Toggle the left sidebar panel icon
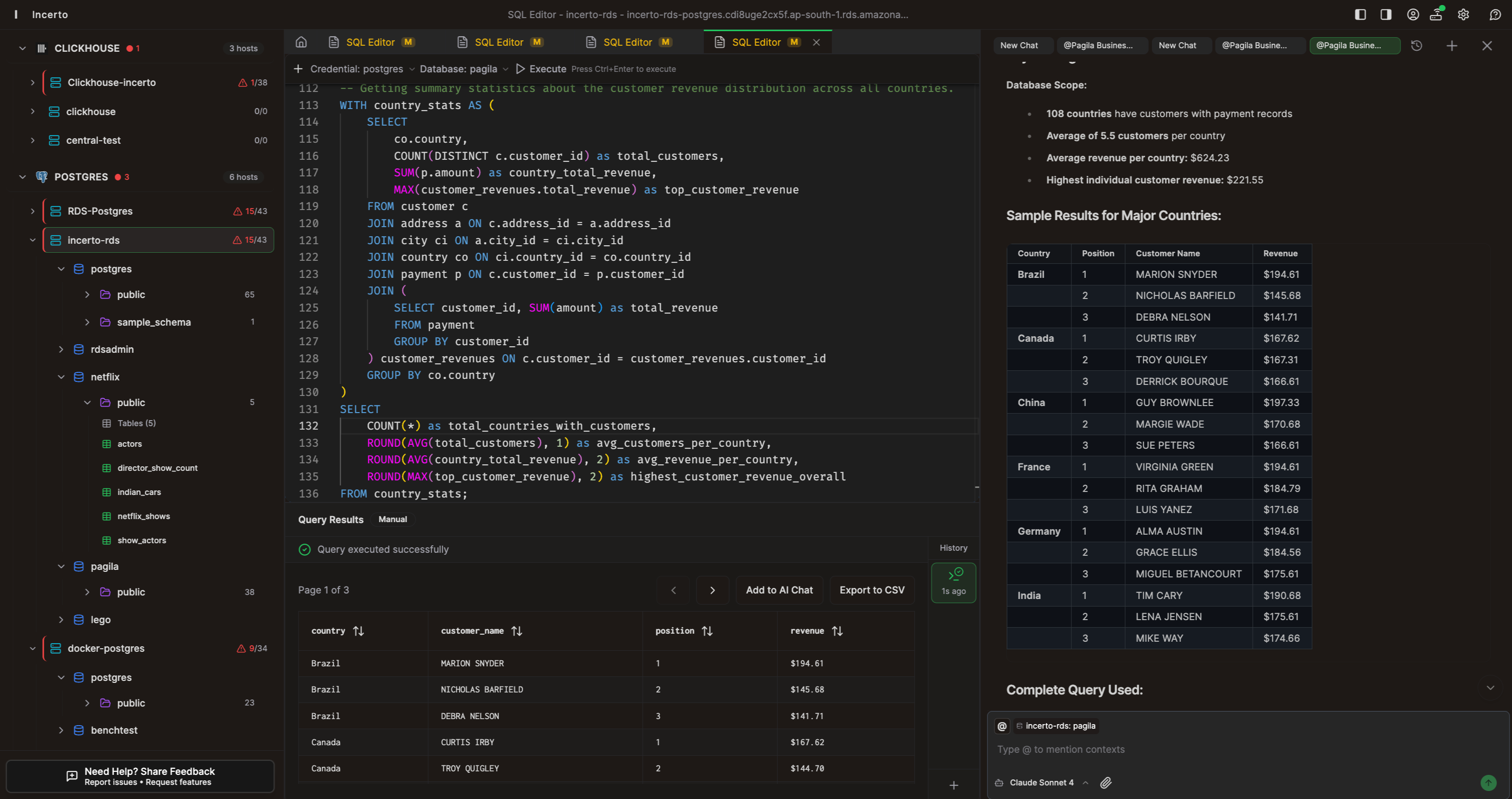 click(x=1360, y=14)
